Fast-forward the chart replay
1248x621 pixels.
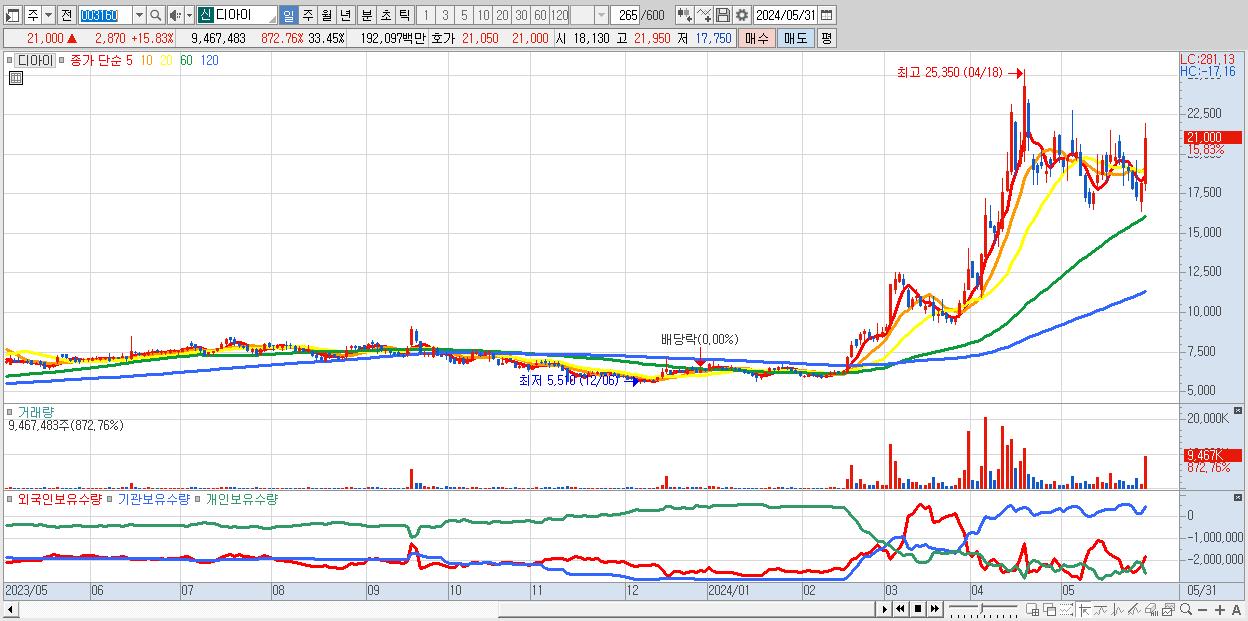pos(935,609)
